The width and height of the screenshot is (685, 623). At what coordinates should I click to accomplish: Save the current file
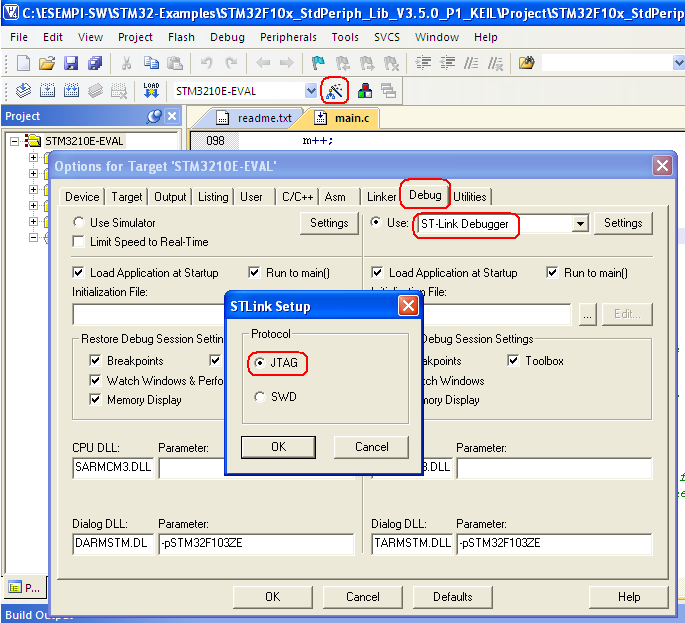point(71,63)
